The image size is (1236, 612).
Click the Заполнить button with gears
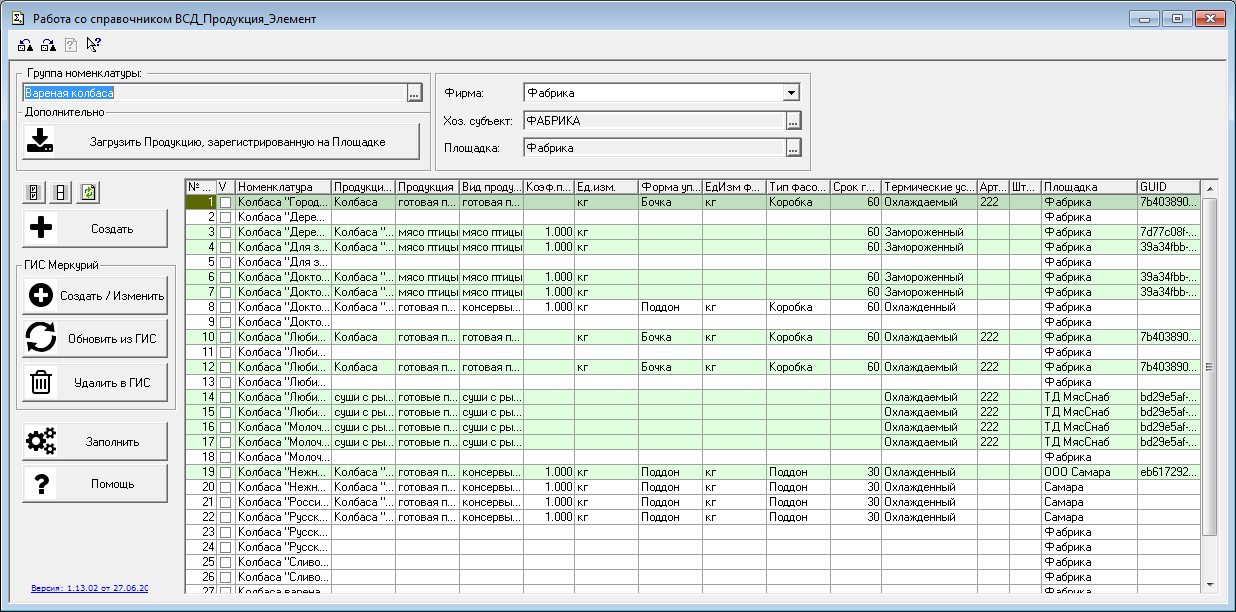(95, 441)
